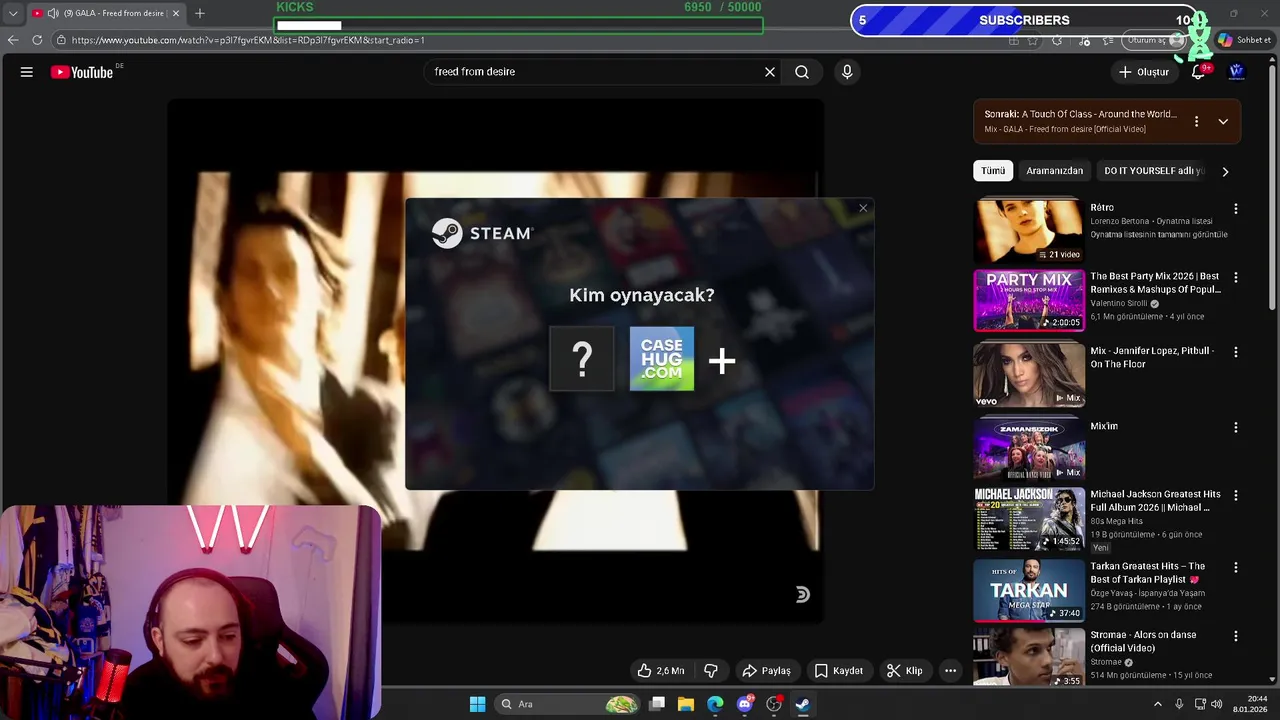Open YouTube notifications bell
The image size is (1280, 720).
click(x=1198, y=72)
